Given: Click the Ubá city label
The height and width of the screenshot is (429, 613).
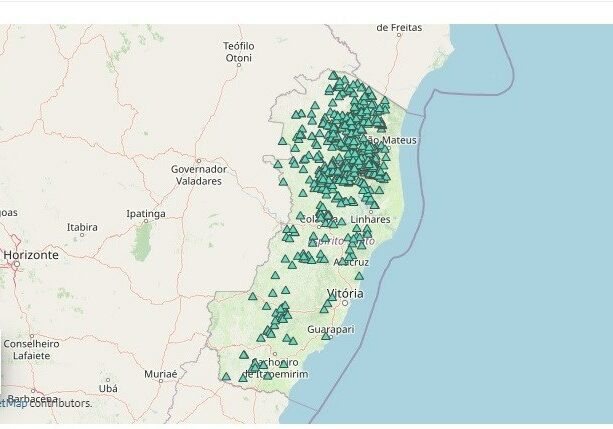Looking at the screenshot, I should click(x=108, y=388).
